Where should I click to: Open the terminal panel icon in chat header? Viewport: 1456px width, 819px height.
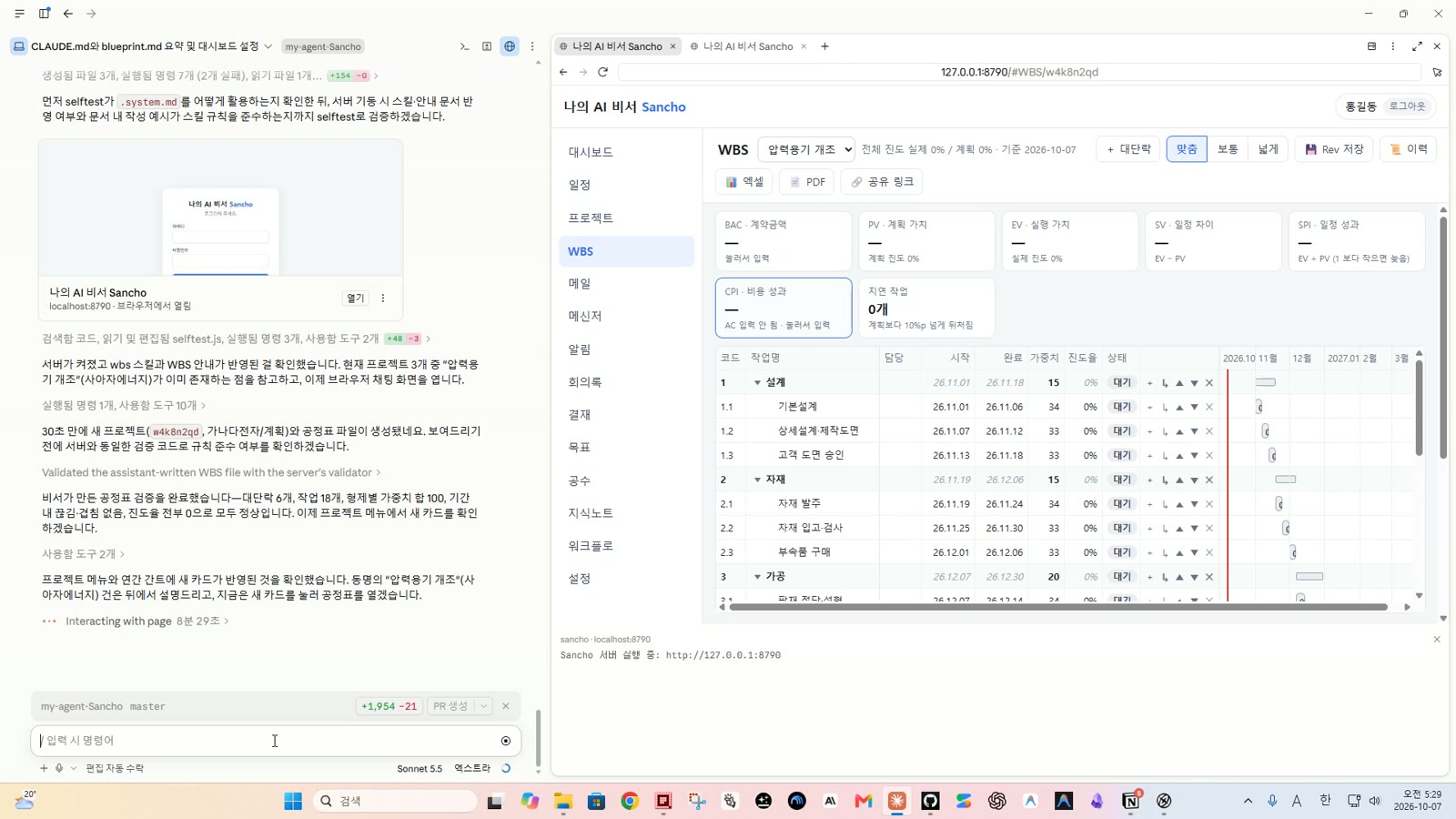tap(464, 46)
